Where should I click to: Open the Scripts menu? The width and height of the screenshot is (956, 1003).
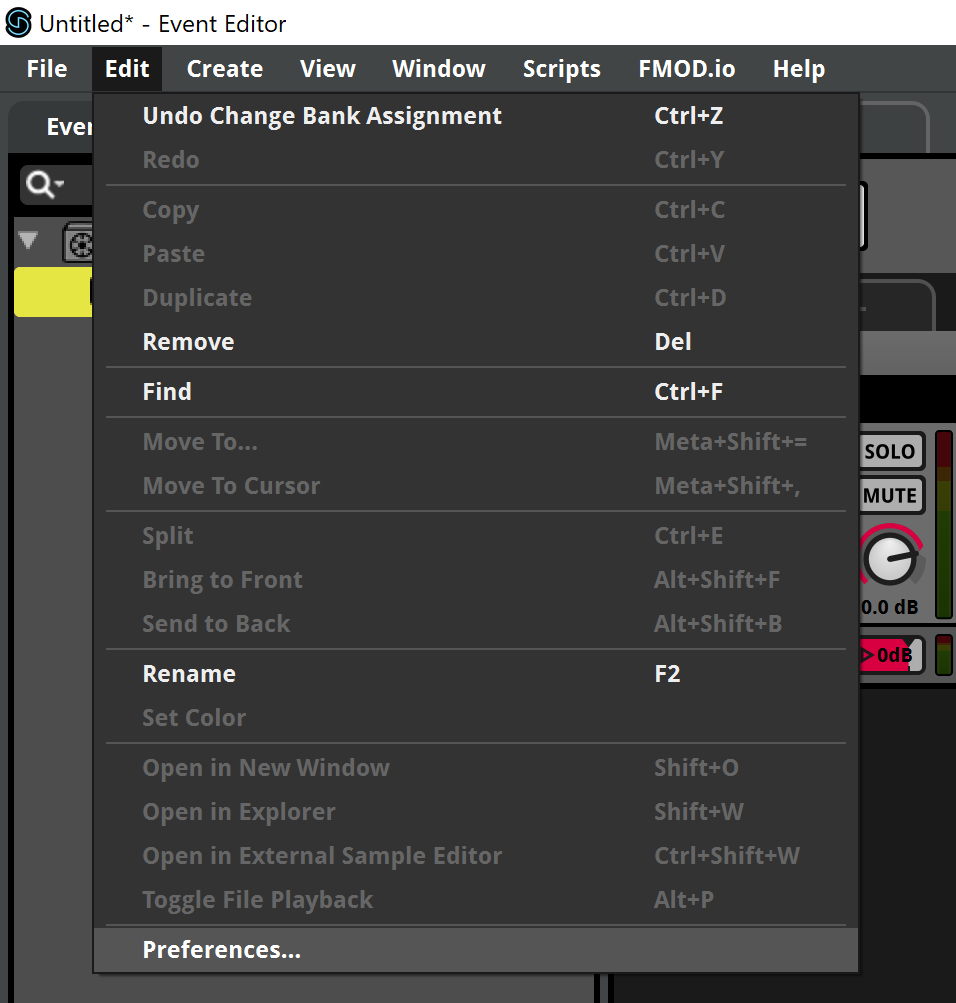(561, 68)
